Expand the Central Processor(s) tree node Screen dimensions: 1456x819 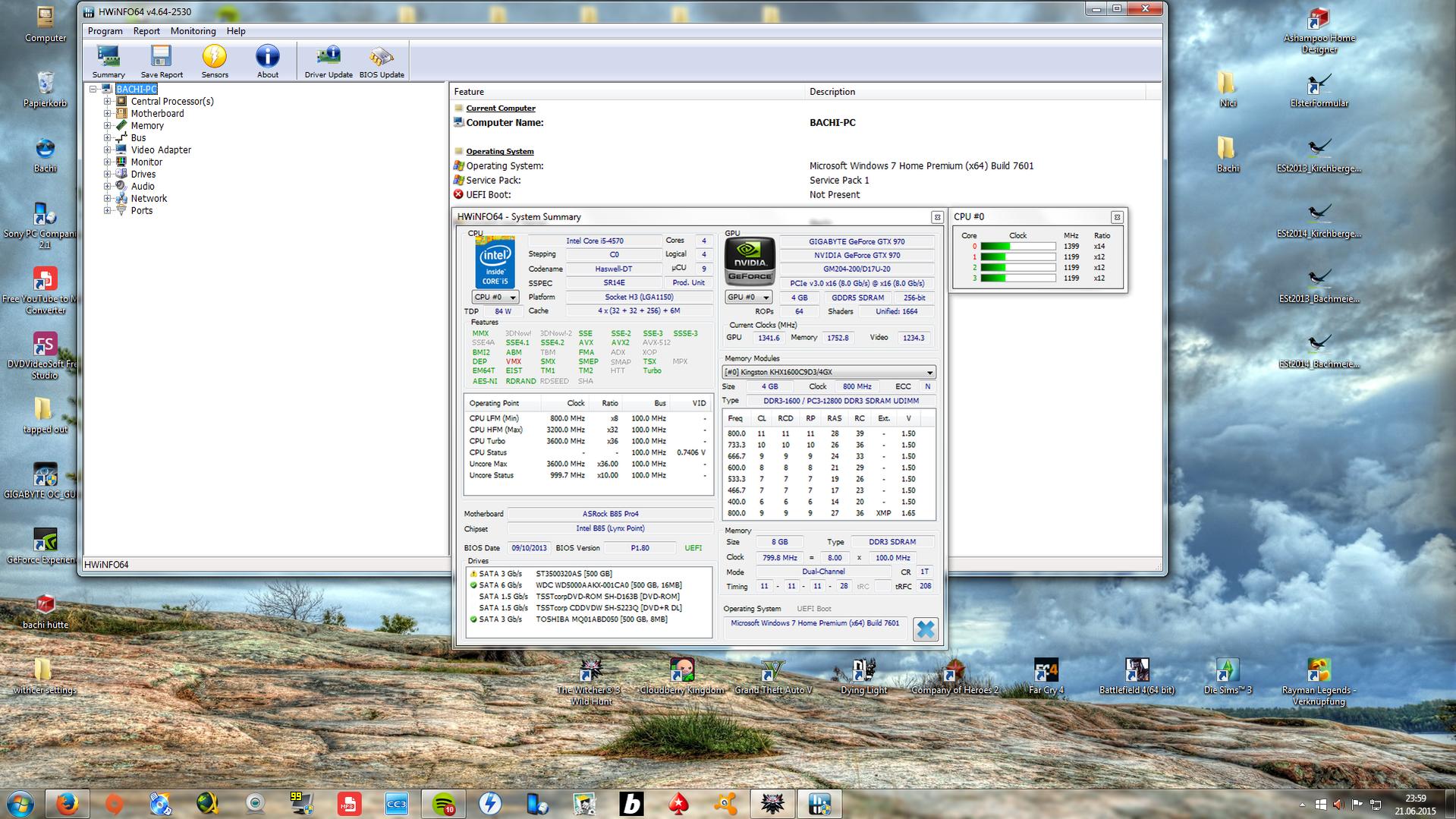point(108,101)
